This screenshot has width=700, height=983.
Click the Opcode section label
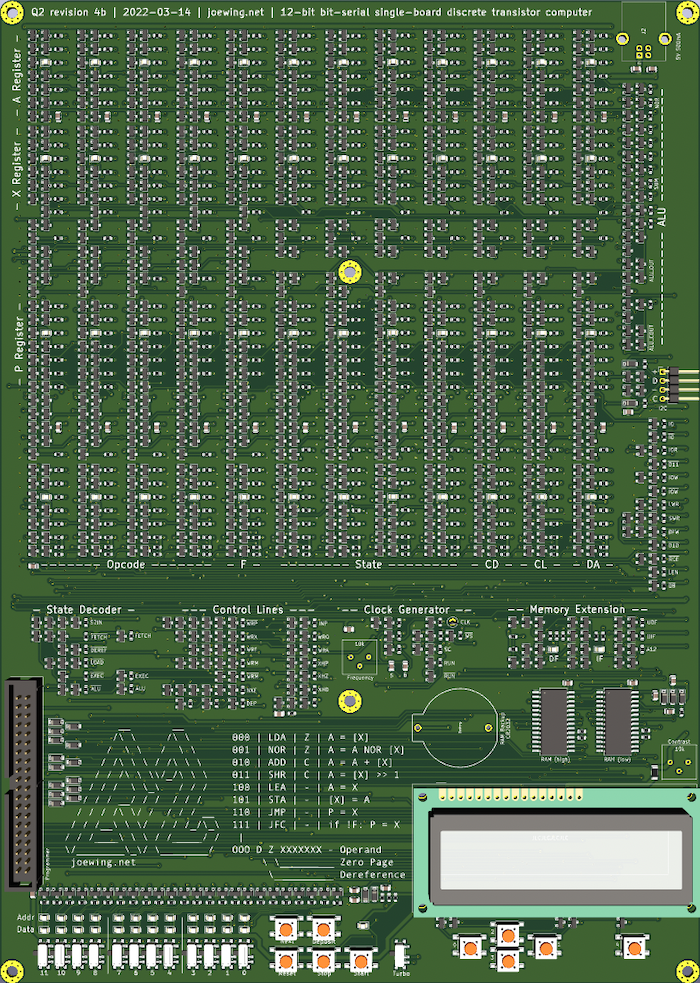(125, 564)
